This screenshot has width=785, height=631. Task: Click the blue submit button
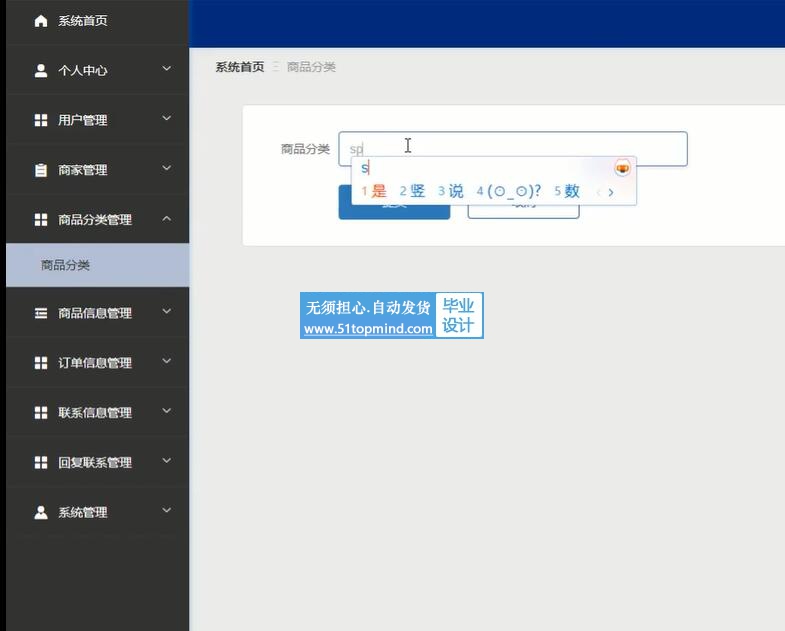pos(394,202)
